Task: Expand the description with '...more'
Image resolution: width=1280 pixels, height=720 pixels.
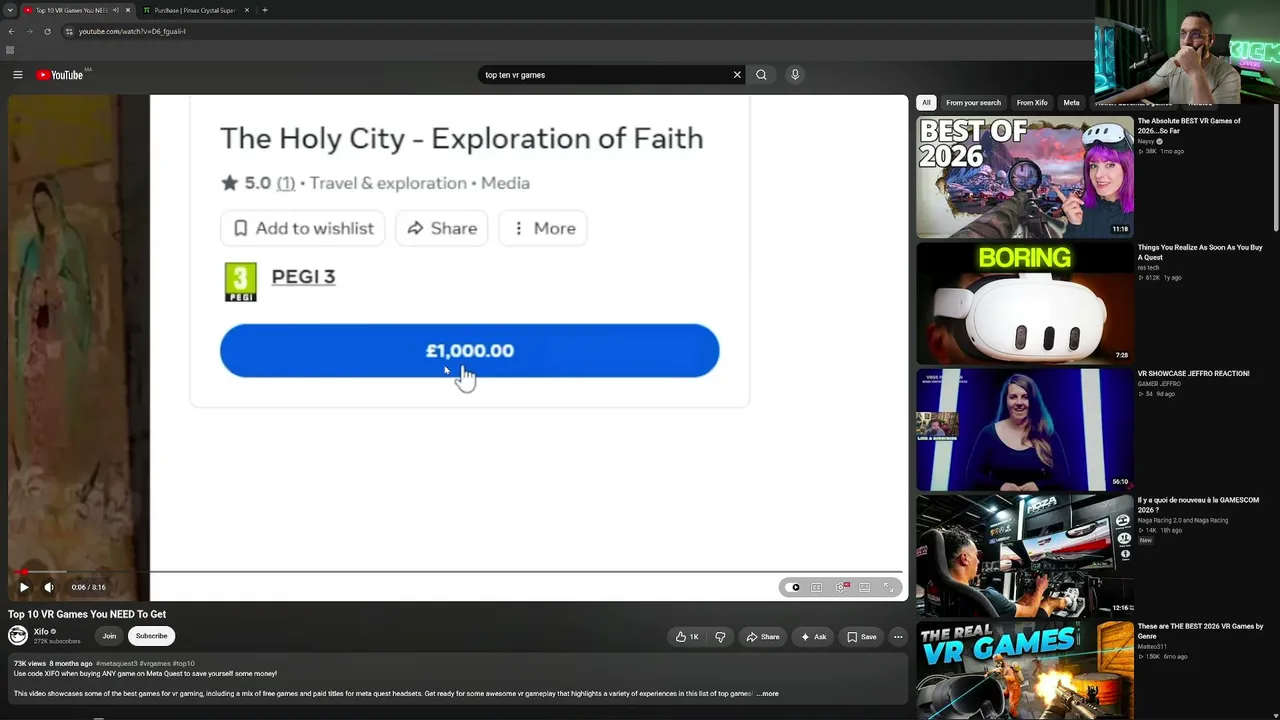Action: coord(767,694)
